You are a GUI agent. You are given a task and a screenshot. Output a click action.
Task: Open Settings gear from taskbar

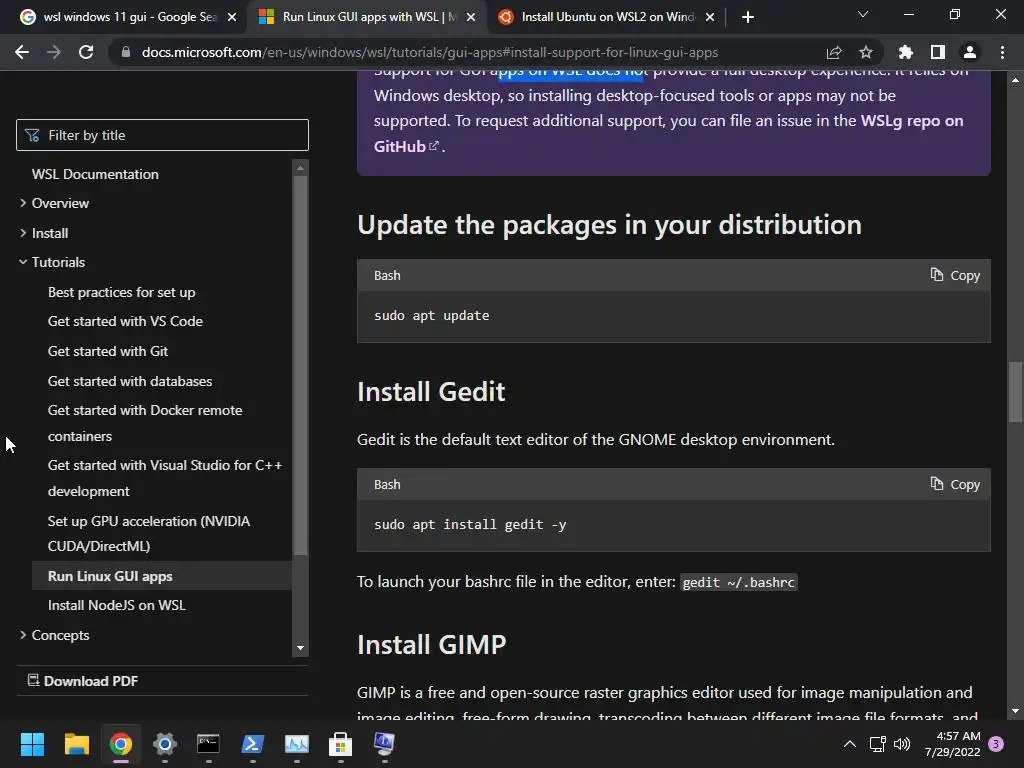pyautogui.click(x=165, y=744)
